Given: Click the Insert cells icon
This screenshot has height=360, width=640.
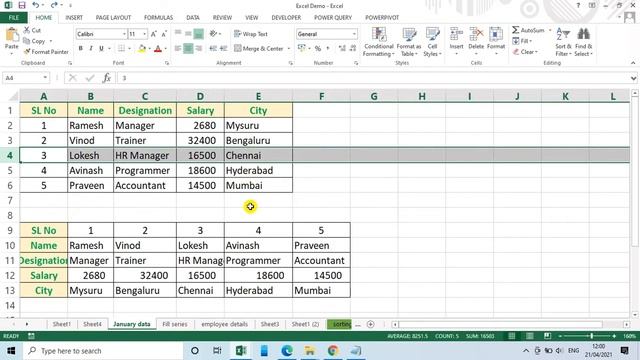Looking at the screenshot, I should point(456,35).
